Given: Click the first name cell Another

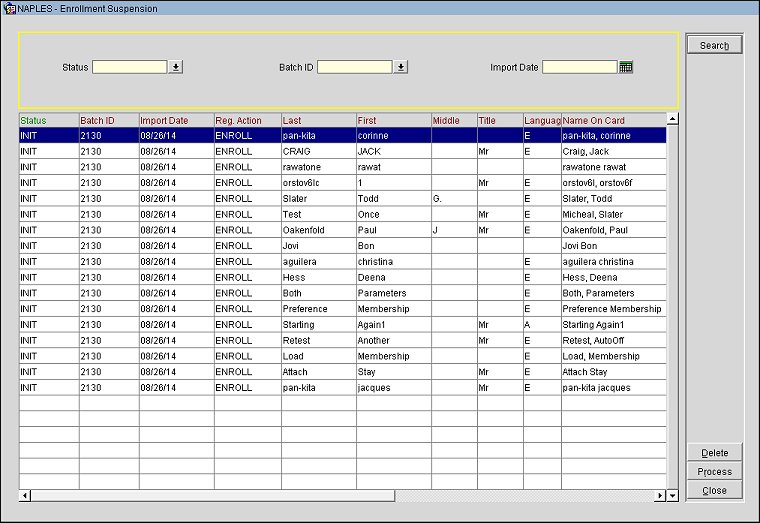Looking at the screenshot, I should [394, 340].
